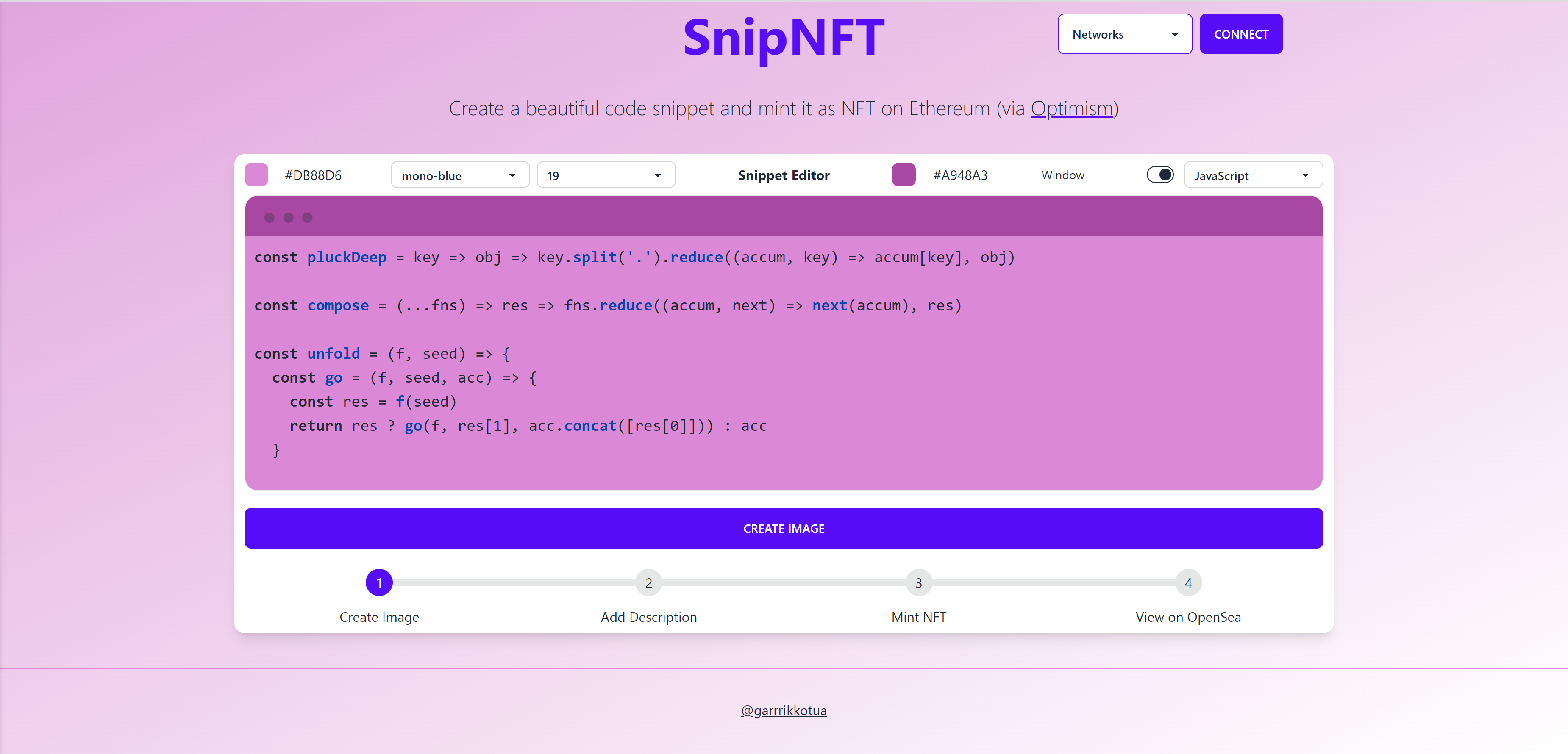Open the mono-blue theme dropdown
The width and height of the screenshot is (1568, 754).
[x=459, y=175]
